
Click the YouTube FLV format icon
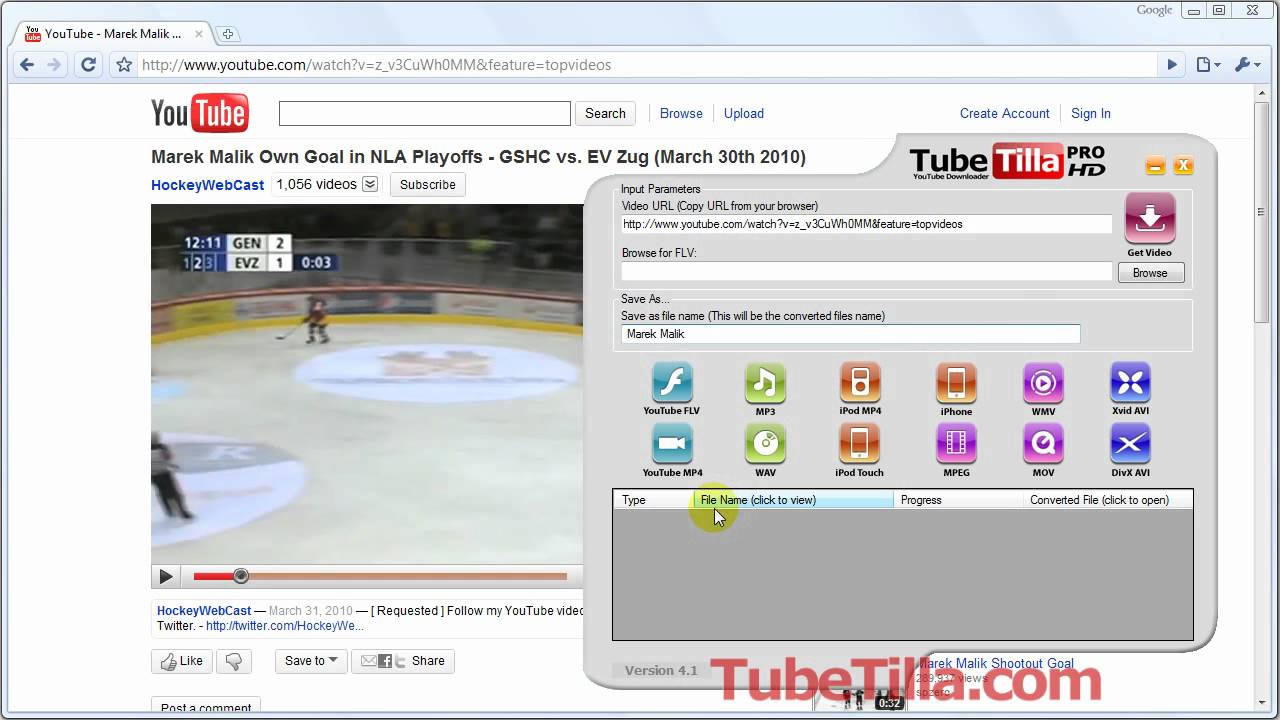672,383
